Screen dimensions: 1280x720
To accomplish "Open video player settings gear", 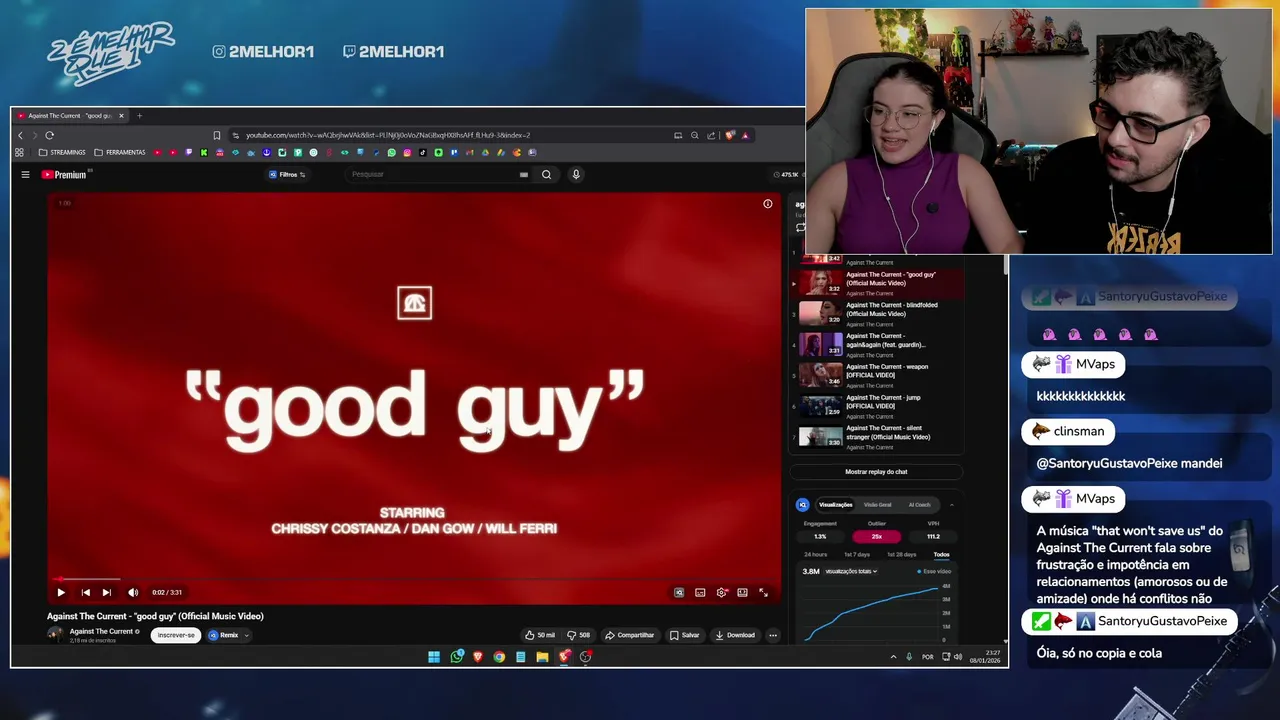I will point(722,592).
